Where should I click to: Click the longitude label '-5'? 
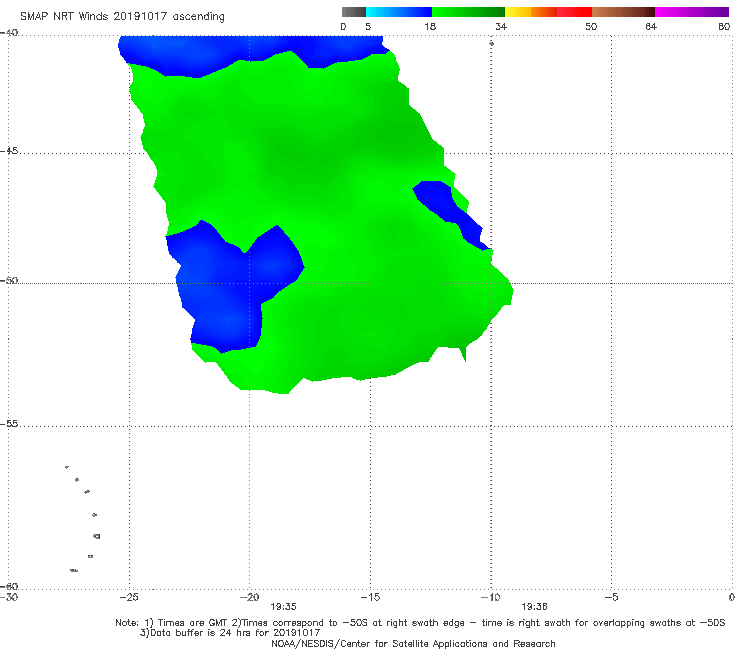coord(611,597)
